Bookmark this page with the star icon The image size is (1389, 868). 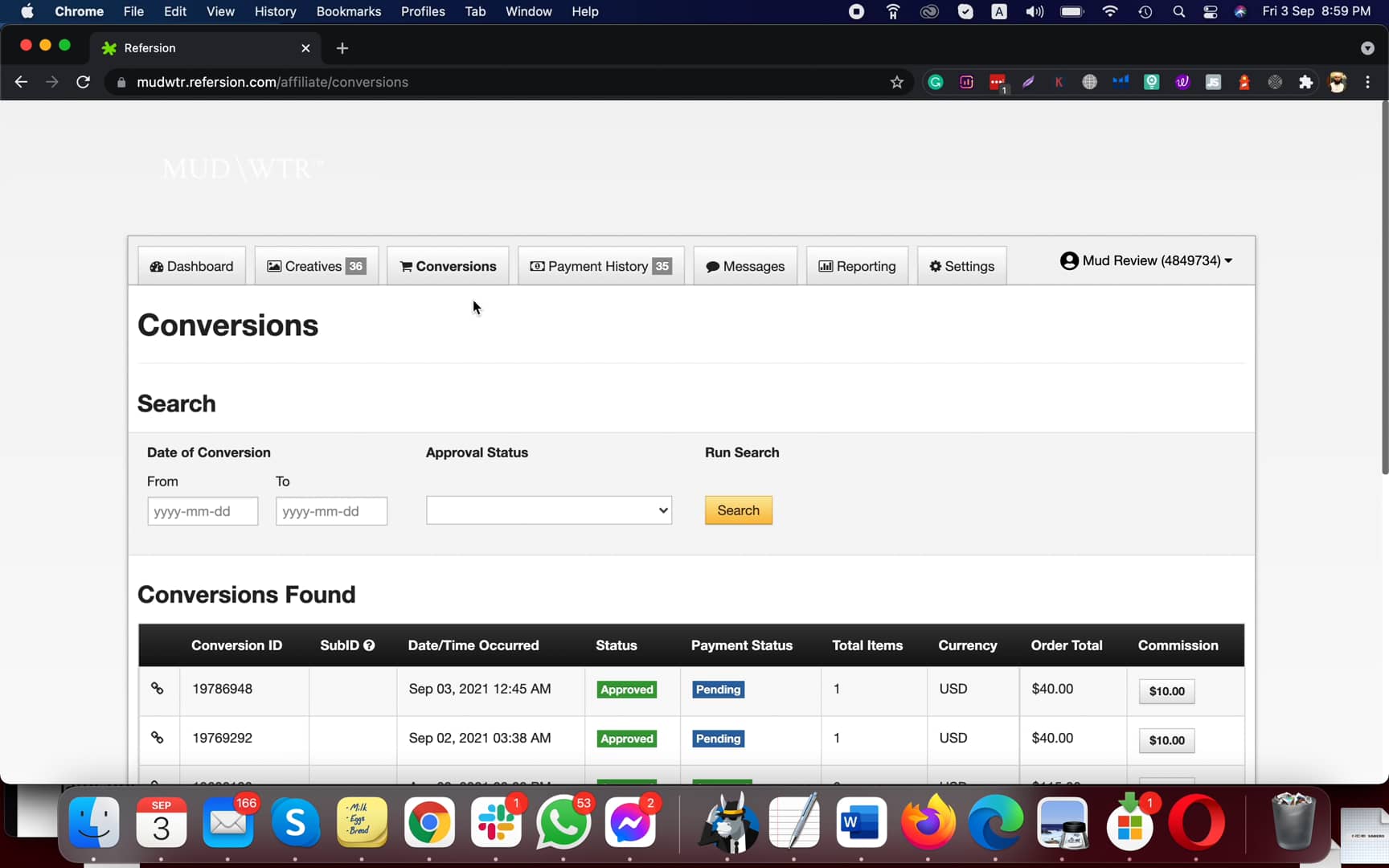(x=897, y=82)
